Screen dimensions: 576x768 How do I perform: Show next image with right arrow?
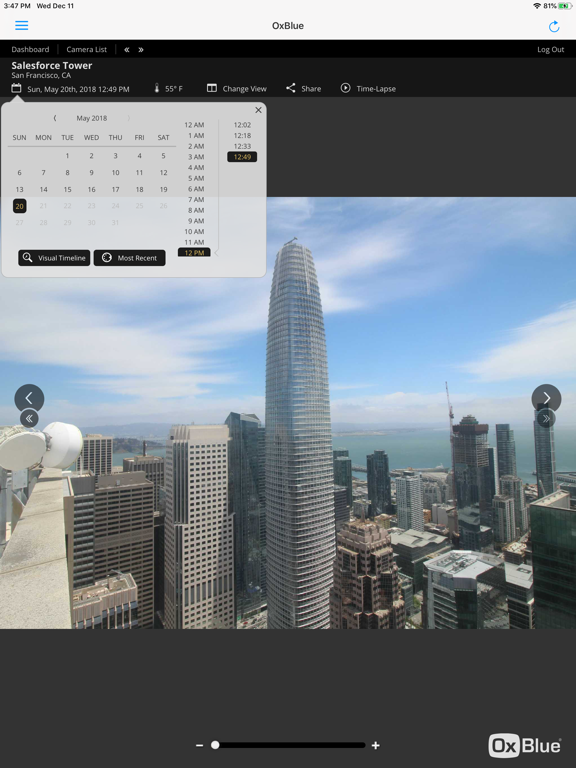tap(546, 399)
